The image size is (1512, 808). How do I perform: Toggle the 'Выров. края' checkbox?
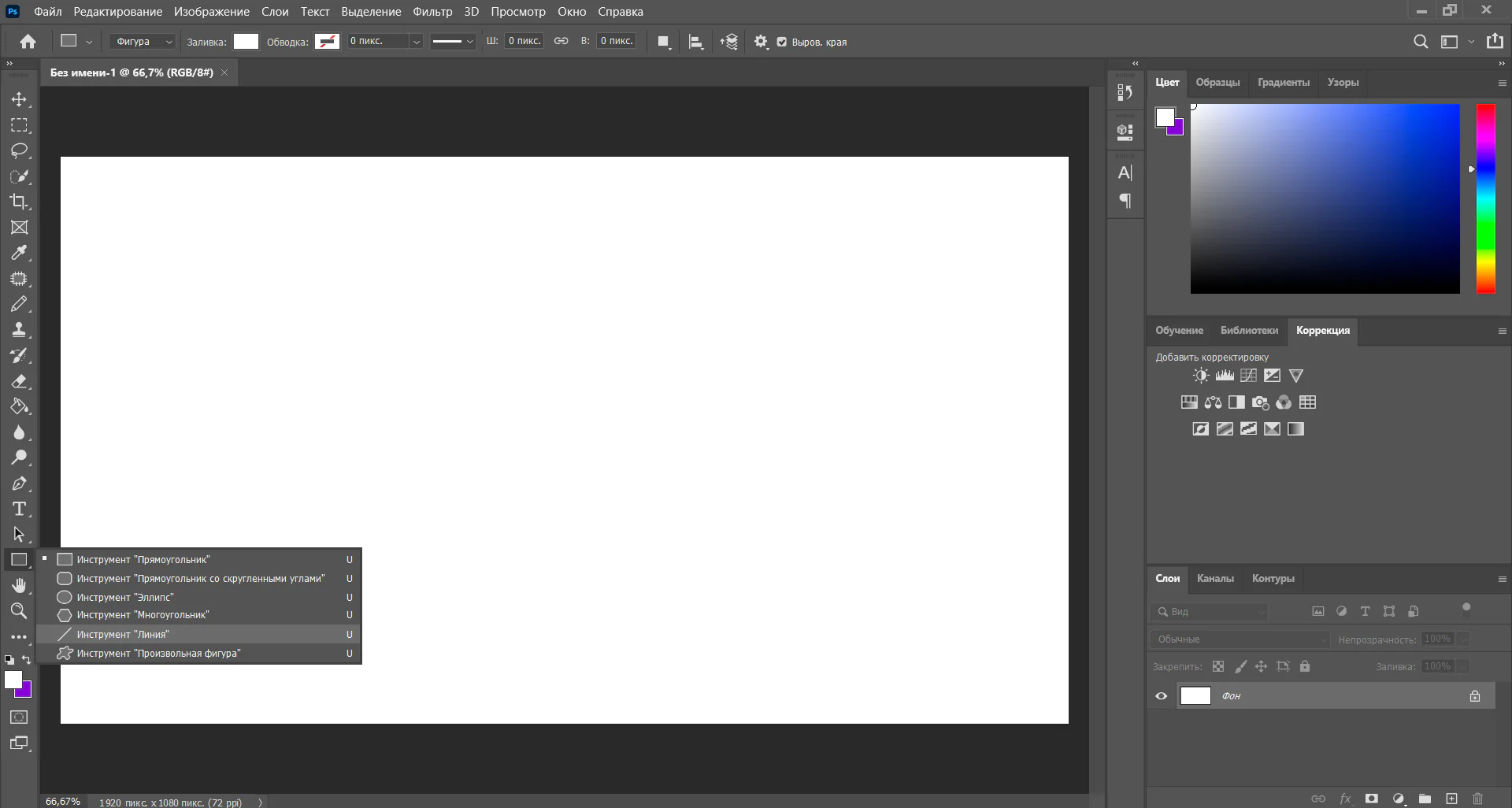[782, 42]
